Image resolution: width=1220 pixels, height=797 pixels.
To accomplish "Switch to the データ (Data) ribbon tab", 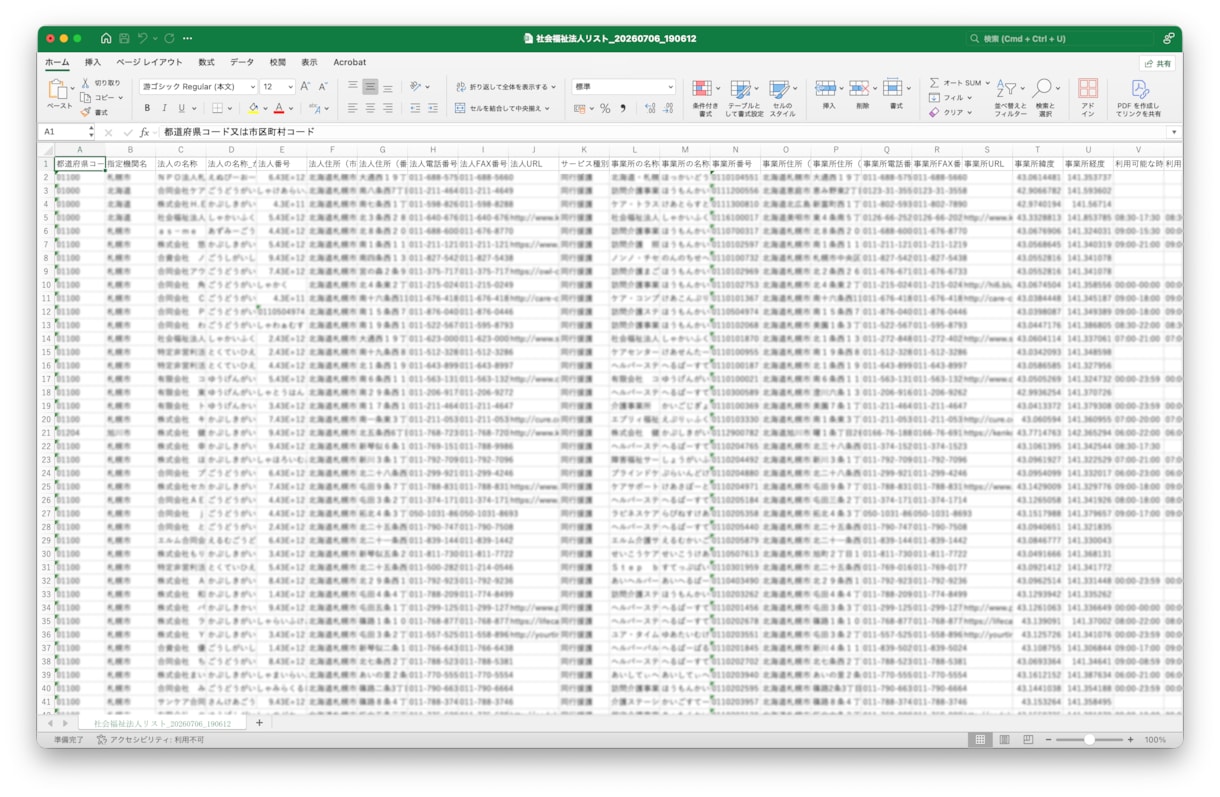I will tap(242, 62).
